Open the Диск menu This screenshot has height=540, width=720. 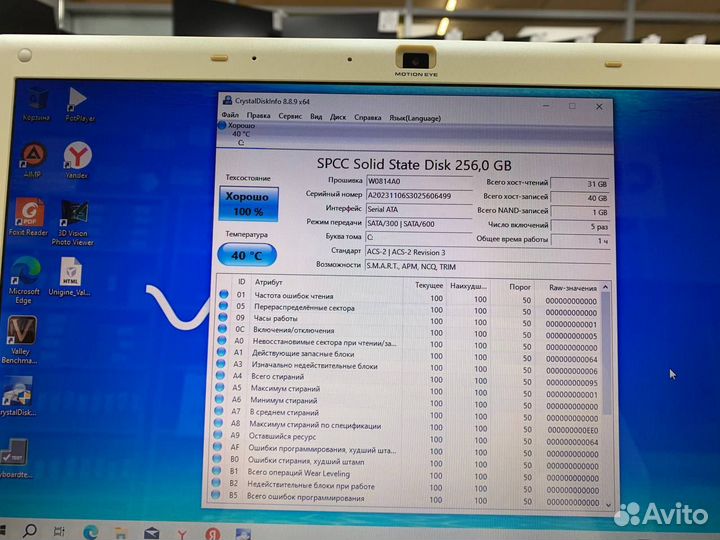(x=338, y=117)
